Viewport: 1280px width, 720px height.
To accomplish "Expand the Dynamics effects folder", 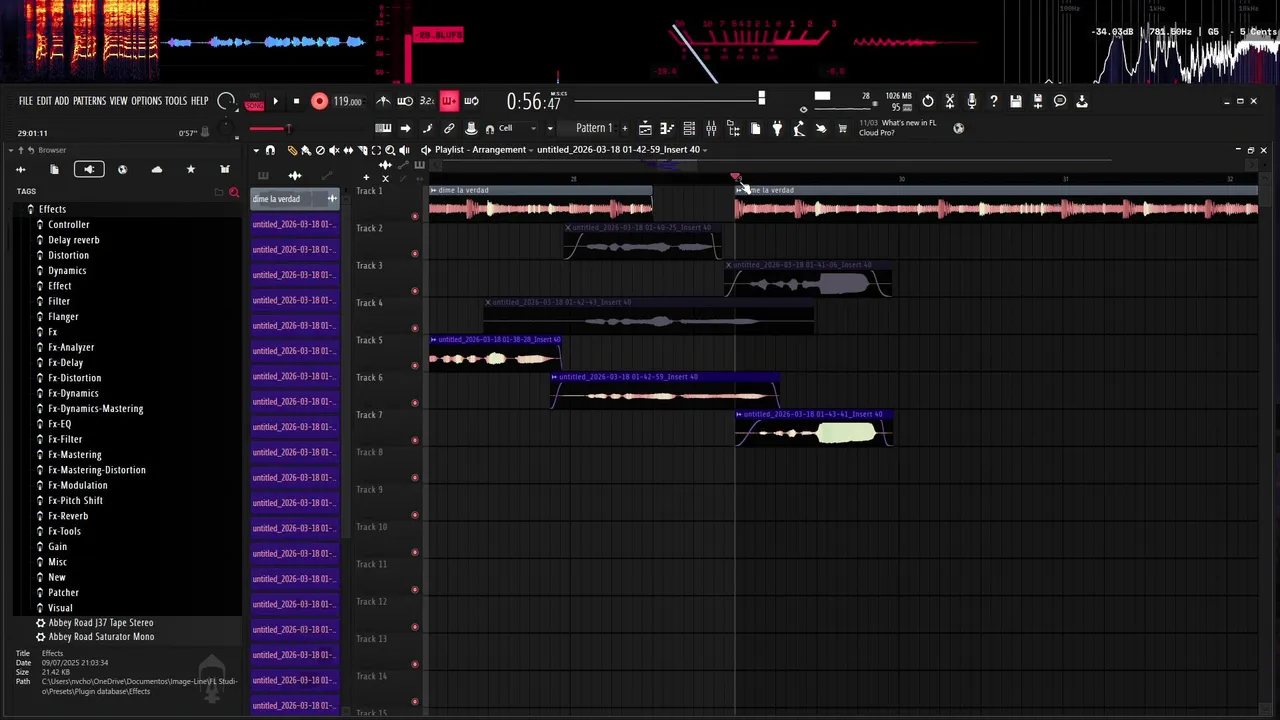I will click(x=67, y=270).
